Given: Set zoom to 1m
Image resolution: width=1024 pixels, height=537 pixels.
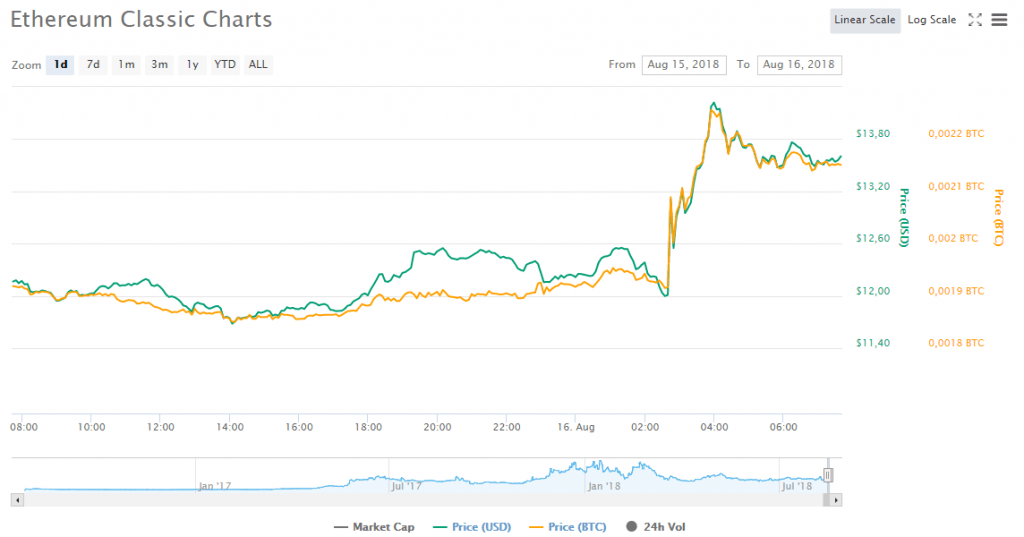Looking at the screenshot, I should tap(126, 65).
